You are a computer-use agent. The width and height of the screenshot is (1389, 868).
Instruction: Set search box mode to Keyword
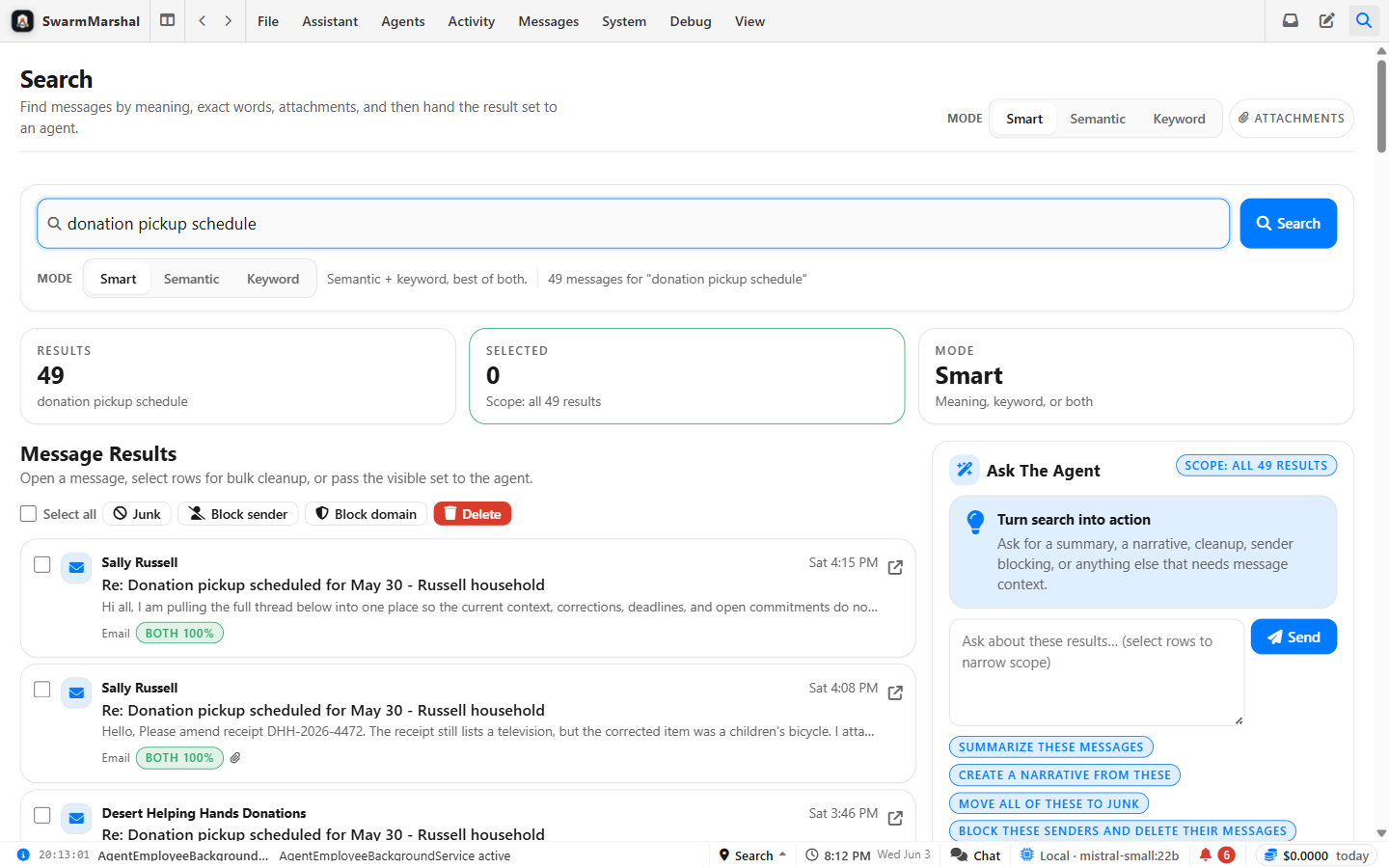pos(273,279)
